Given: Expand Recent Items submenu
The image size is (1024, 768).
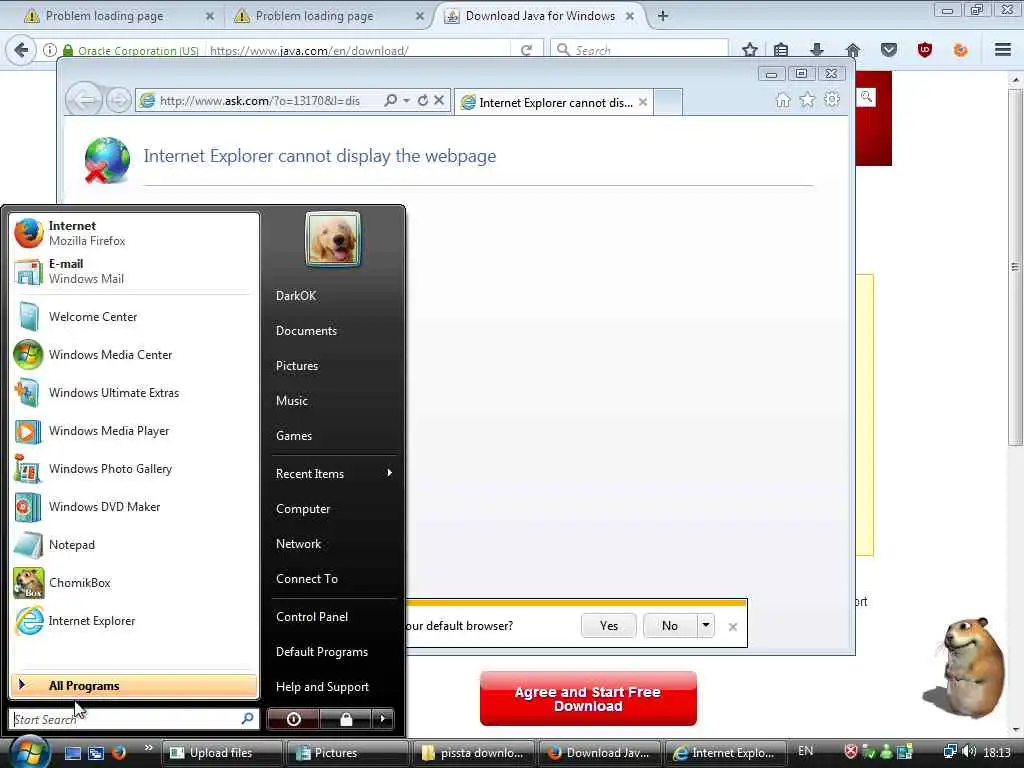Looking at the screenshot, I should (x=333, y=473).
